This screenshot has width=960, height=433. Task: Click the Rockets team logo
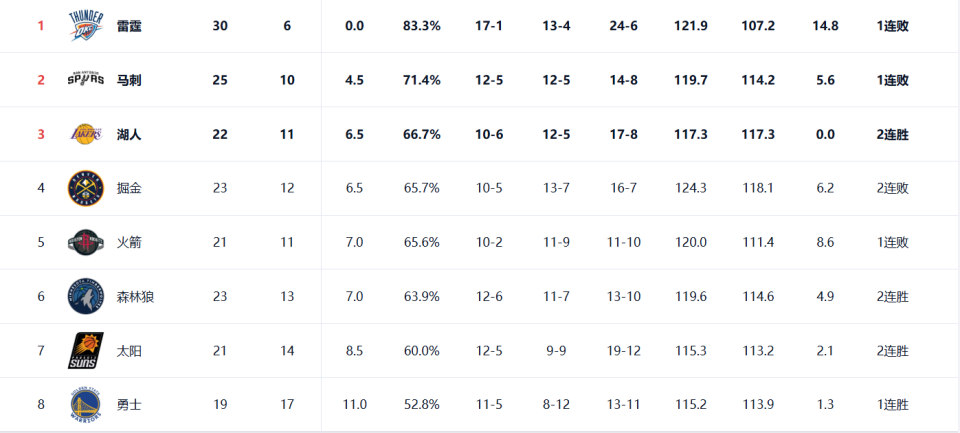pos(85,242)
